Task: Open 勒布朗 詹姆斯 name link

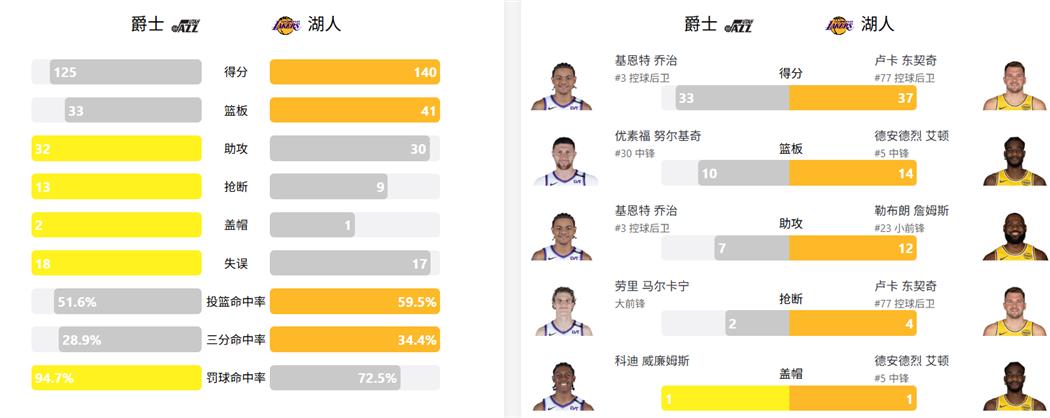Action: coord(908,210)
